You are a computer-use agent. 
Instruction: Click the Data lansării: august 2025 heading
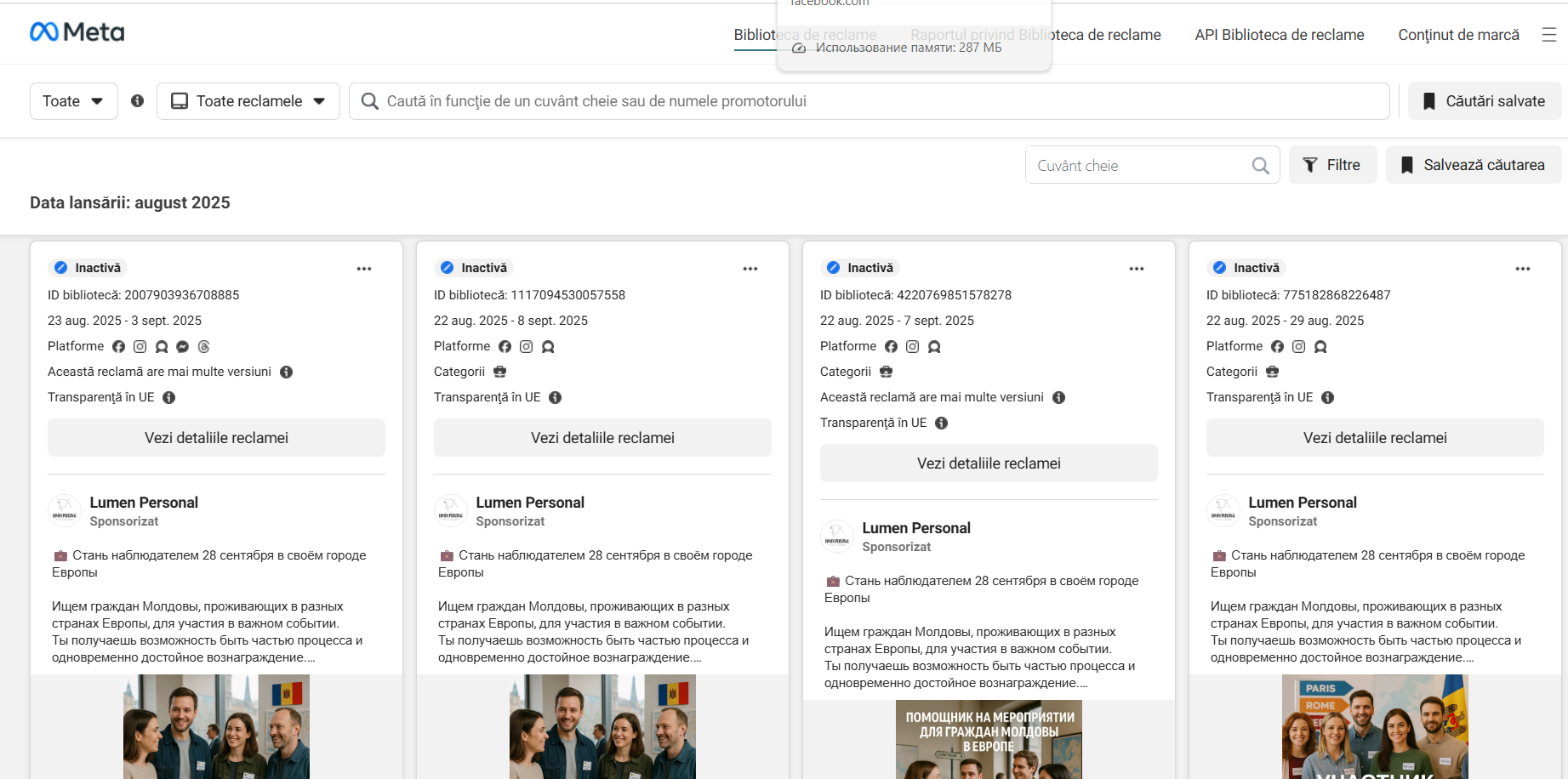pos(130,202)
